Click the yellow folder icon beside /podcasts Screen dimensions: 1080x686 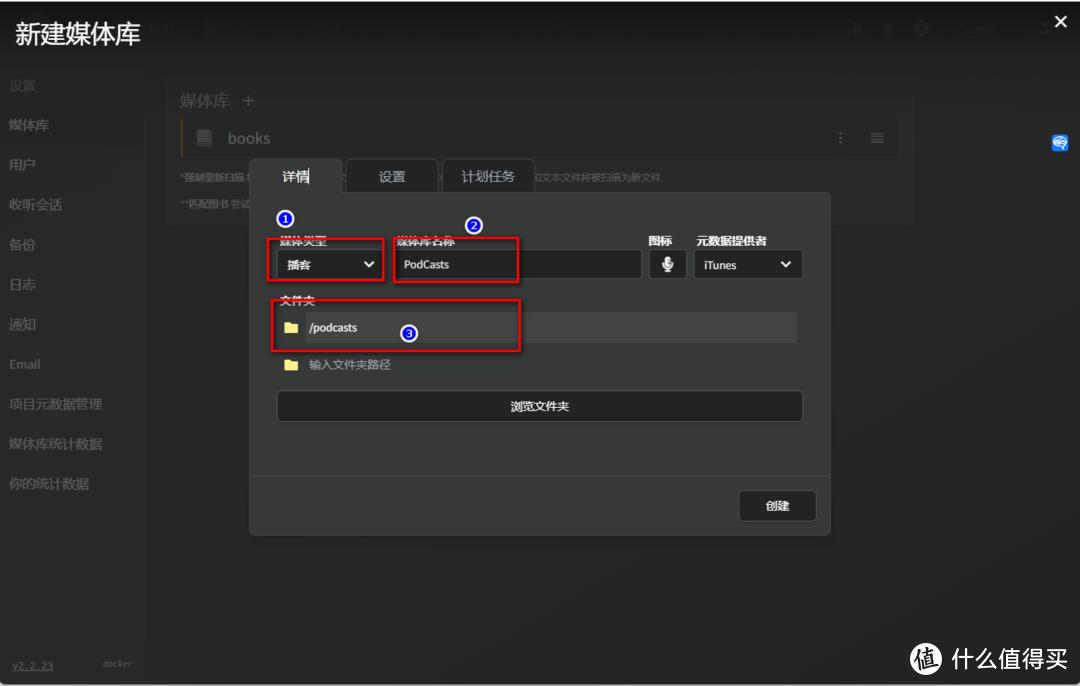coord(291,327)
